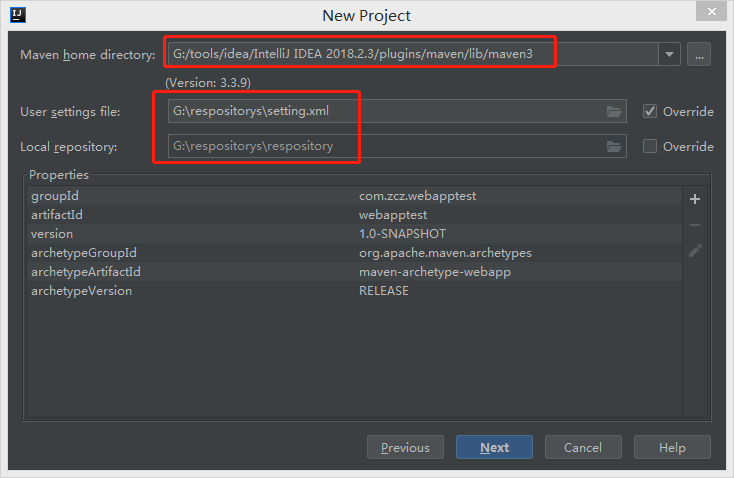Click the User settings file path field

(397, 111)
